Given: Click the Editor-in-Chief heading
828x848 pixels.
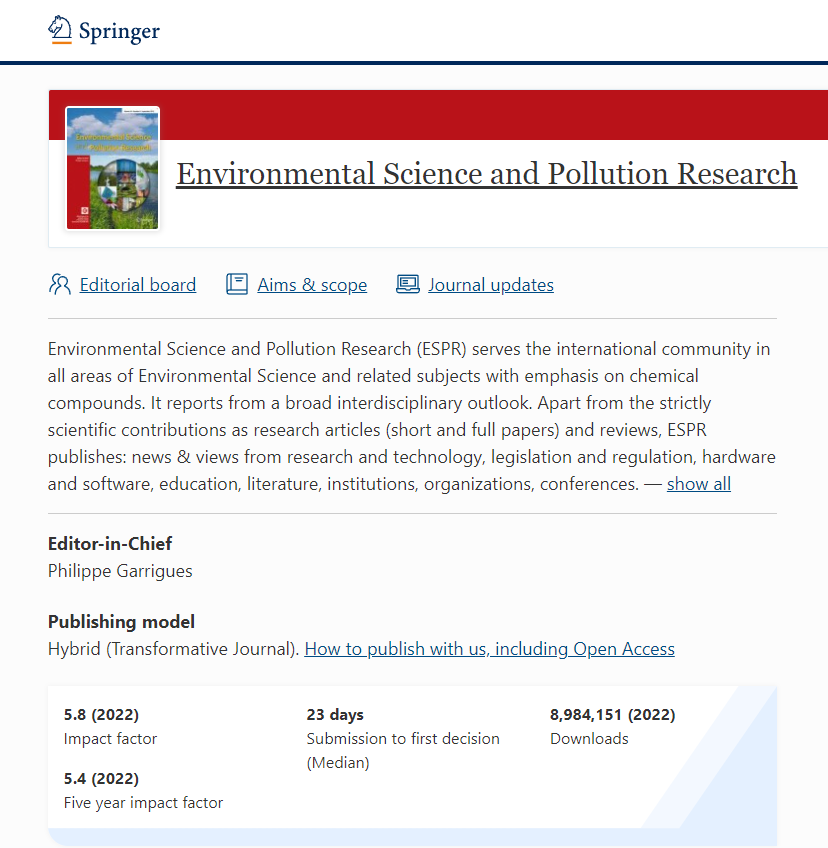Looking at the screenshot, I should pos(110,544).
